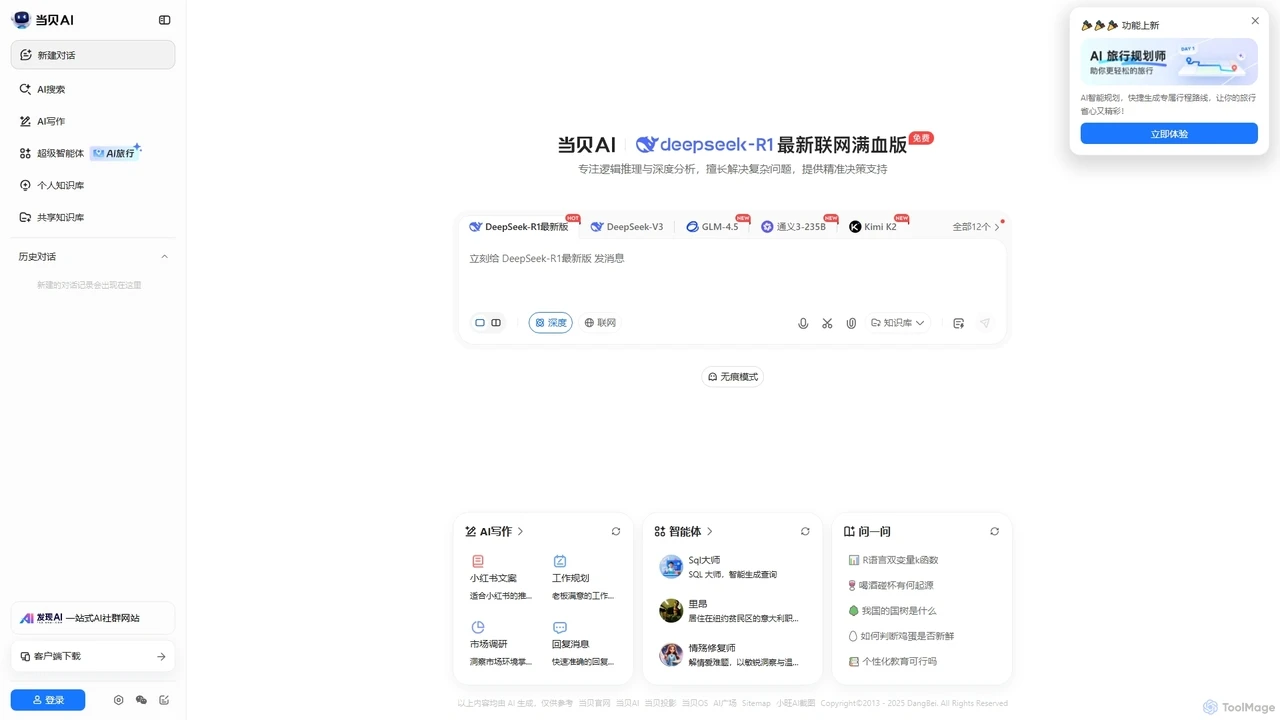Click the microphone voice input icon
This screenshot has width=1280, height=720.
(803, 323)
